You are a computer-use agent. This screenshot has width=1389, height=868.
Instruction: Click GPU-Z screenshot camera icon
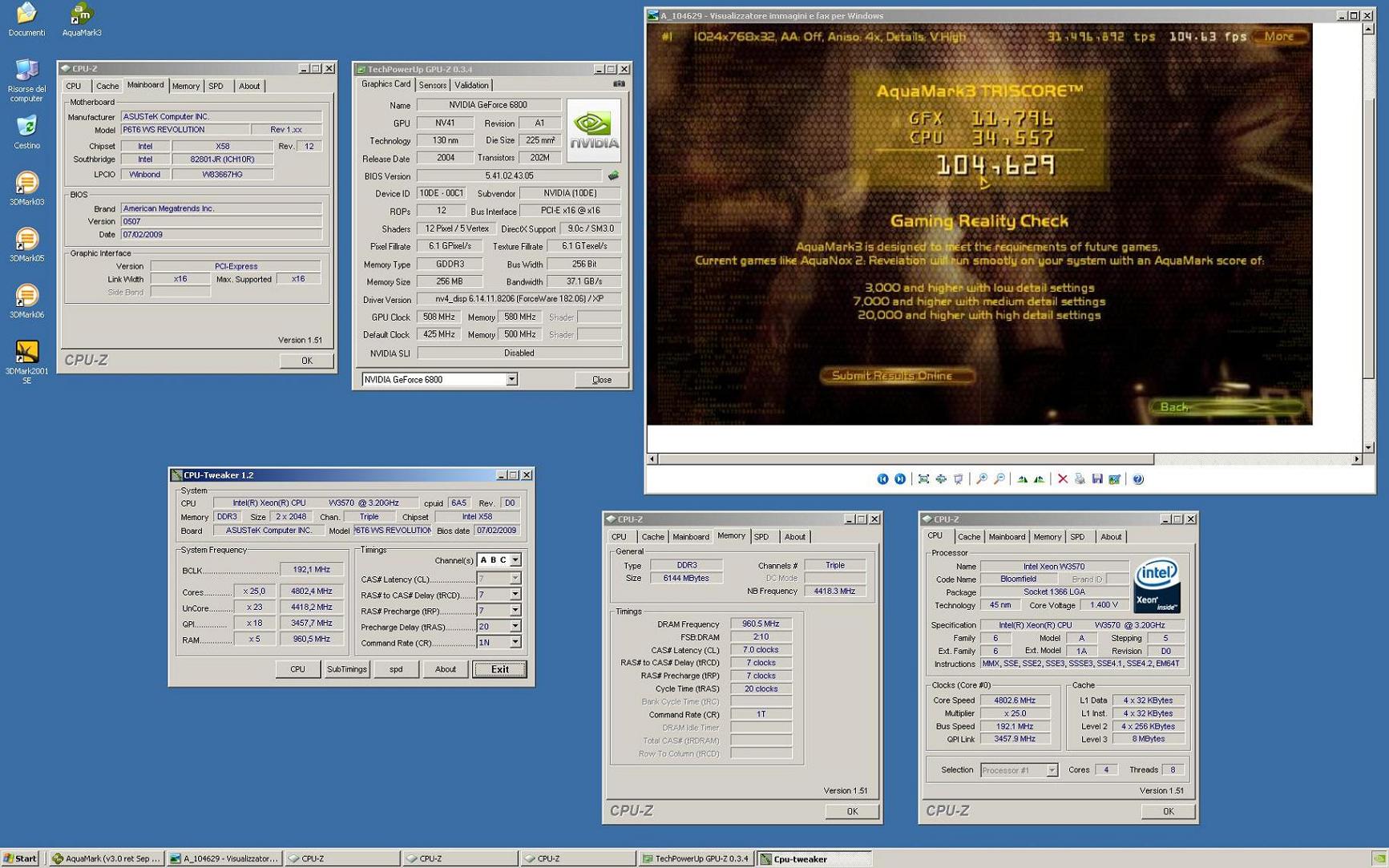coord(619,84)
